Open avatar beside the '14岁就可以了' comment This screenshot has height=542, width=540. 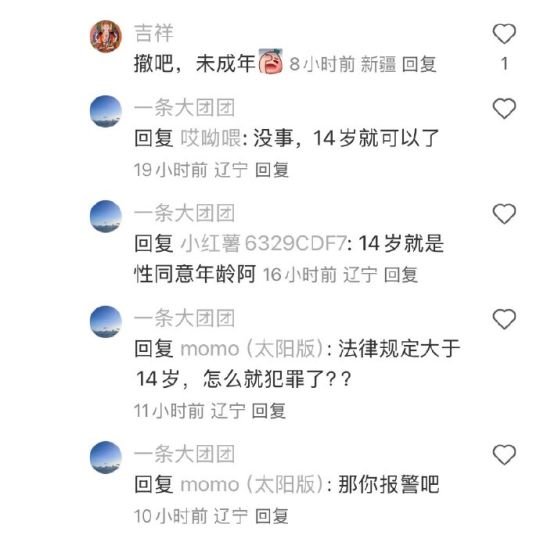[x=106, y=111]
